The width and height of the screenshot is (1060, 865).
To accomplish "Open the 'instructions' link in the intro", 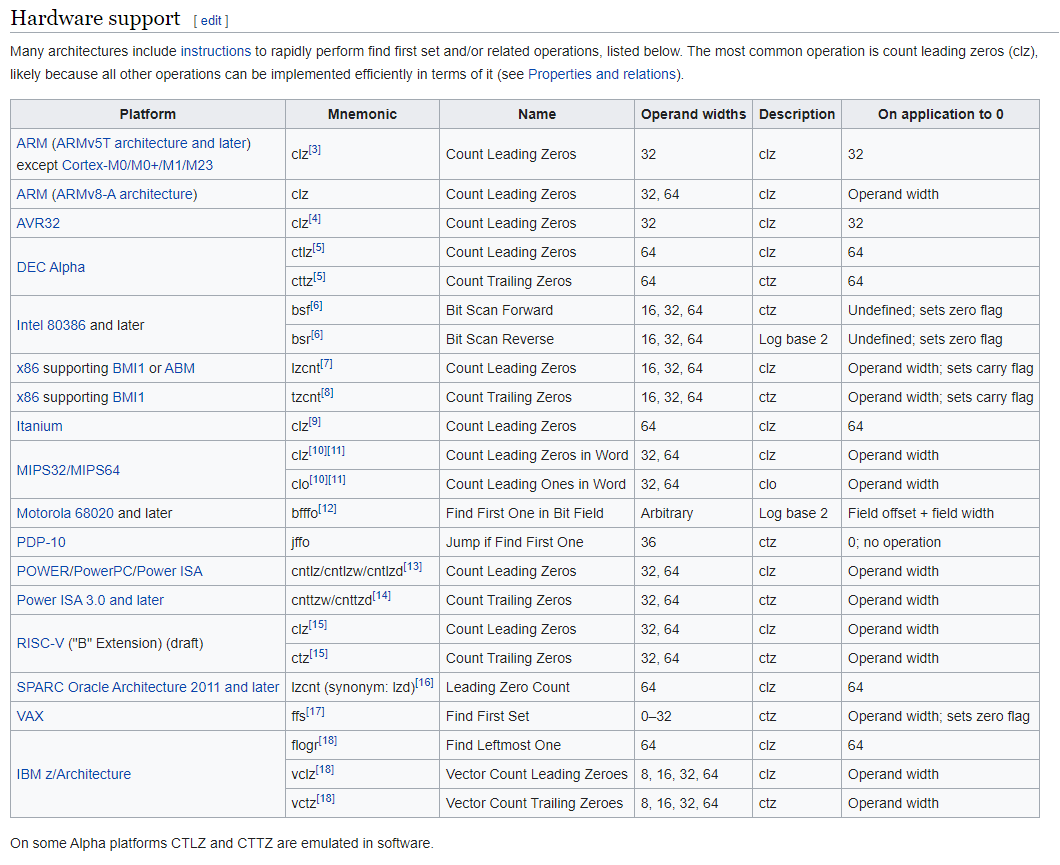I will pyautogui.click(x=216, y=51).
